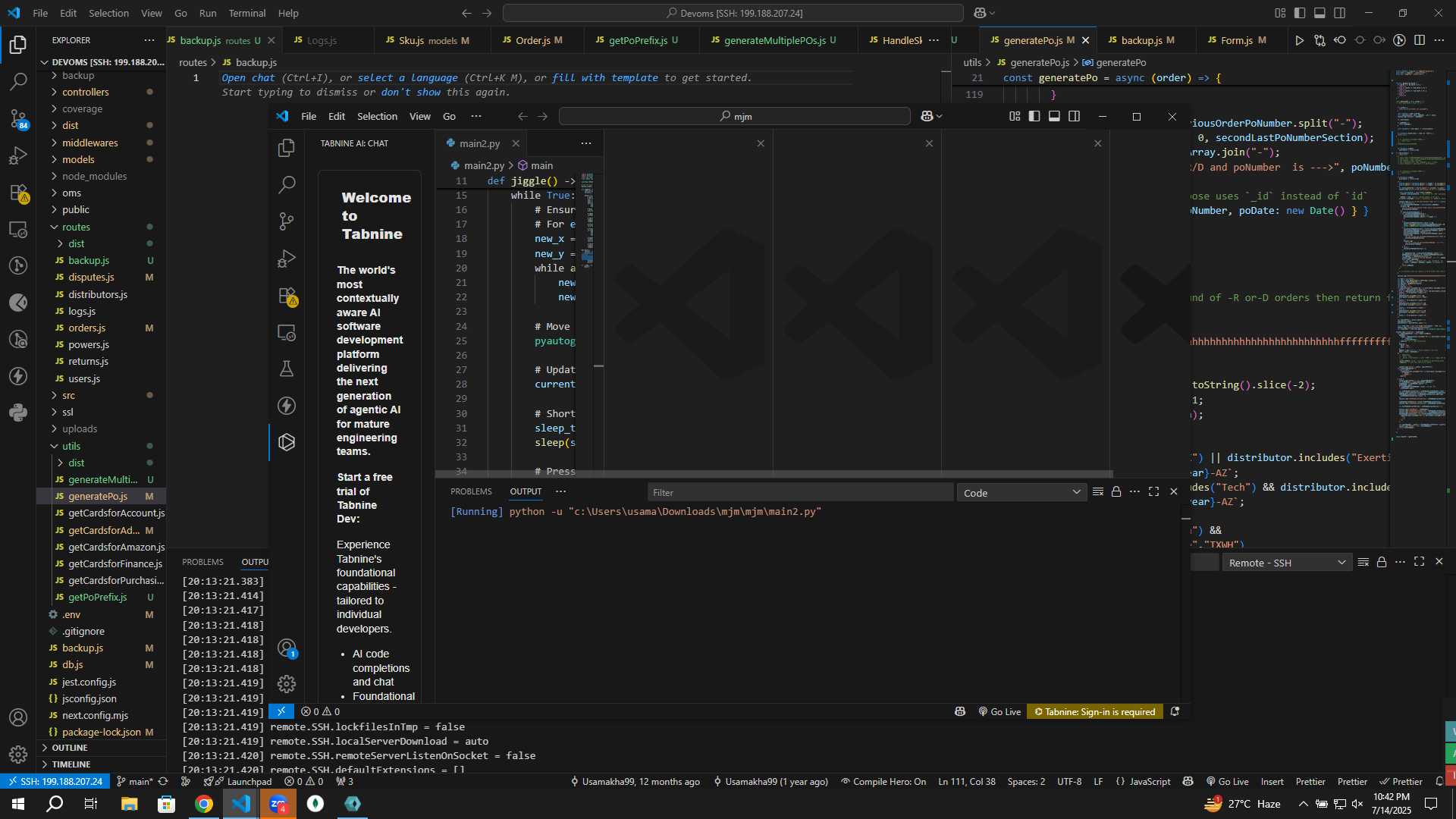1456x819 pixels.
Task: Open Accounts menu in Devoms window
Action: [18, 717]
